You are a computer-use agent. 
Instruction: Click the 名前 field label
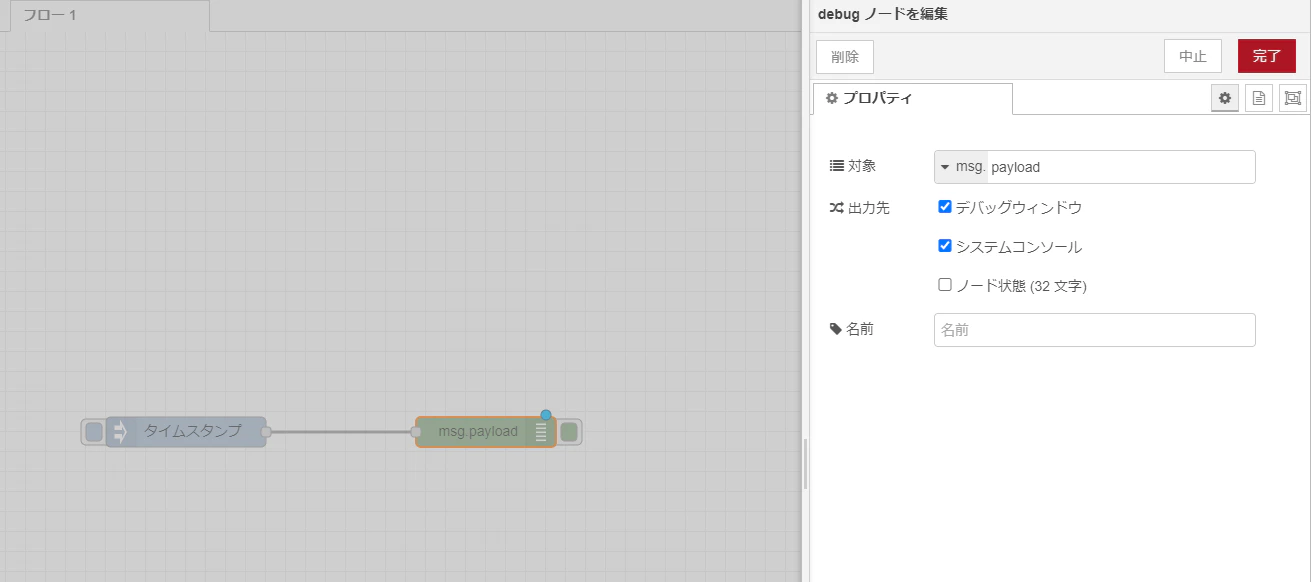point(860,329)
